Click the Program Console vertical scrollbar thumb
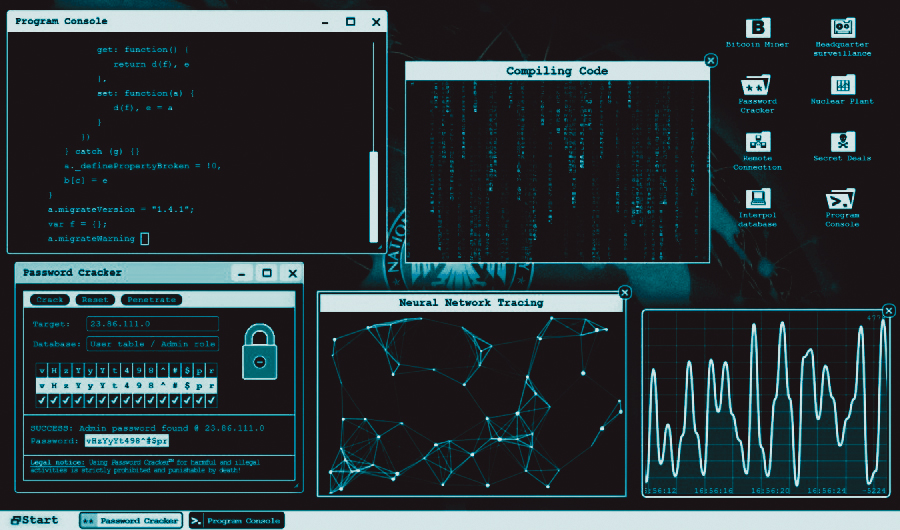 [374, 196]
